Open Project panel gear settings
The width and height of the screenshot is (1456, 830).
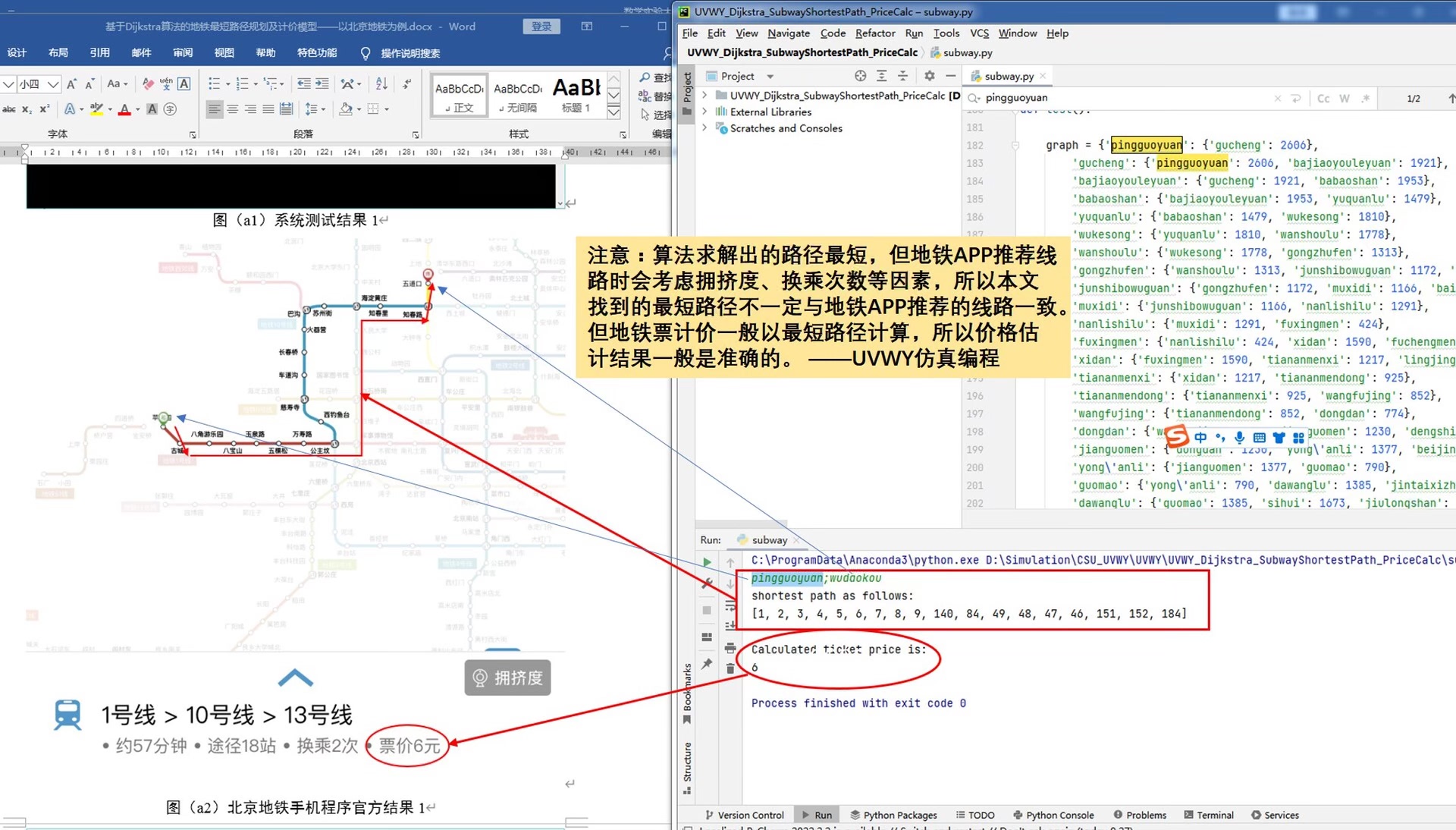coord(929,76)
